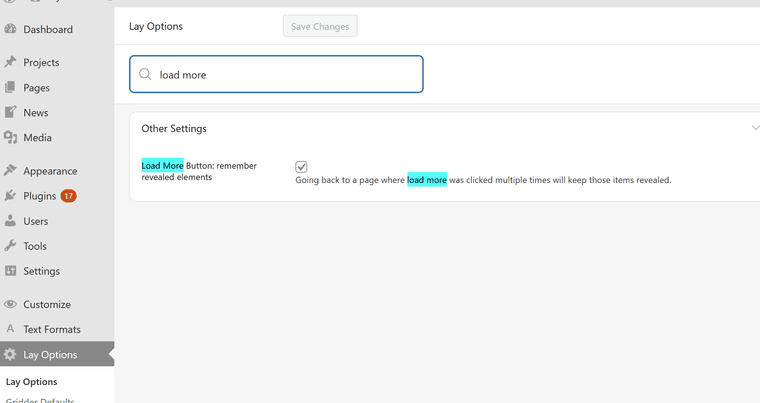The width and height of the screenshot is (760, 403).
Task: Click the search magnifier icon
Action: pyautogui.click(x=146, y=75)
